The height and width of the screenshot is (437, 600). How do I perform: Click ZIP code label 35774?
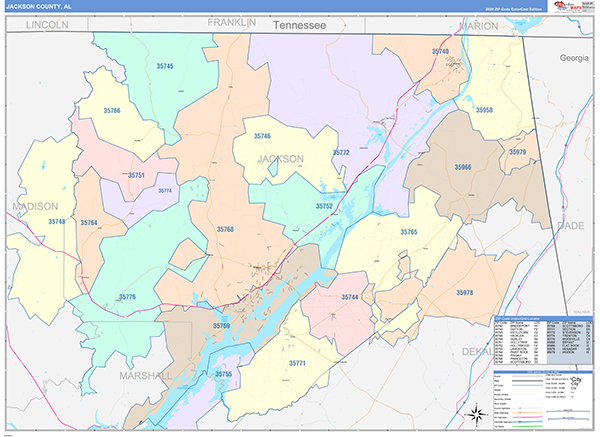pyautogui.click(x=165, y=191)
